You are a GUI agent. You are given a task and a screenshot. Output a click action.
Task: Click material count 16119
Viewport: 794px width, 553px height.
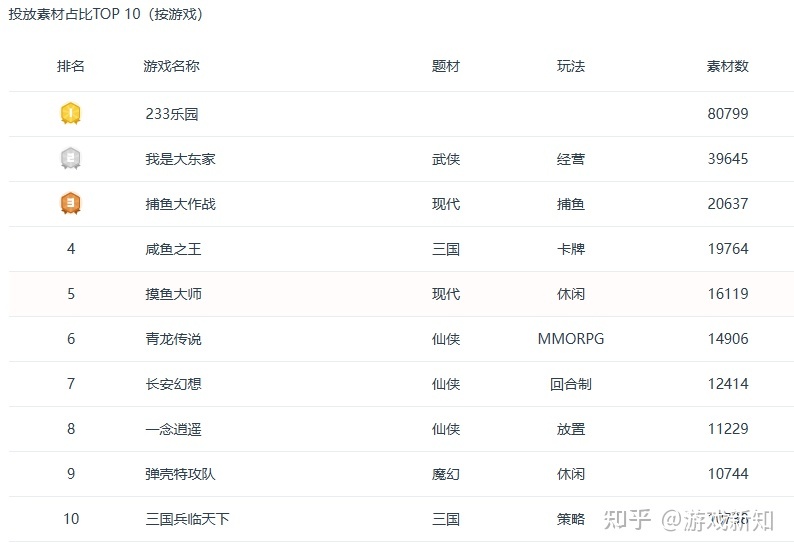click(728, 294)
